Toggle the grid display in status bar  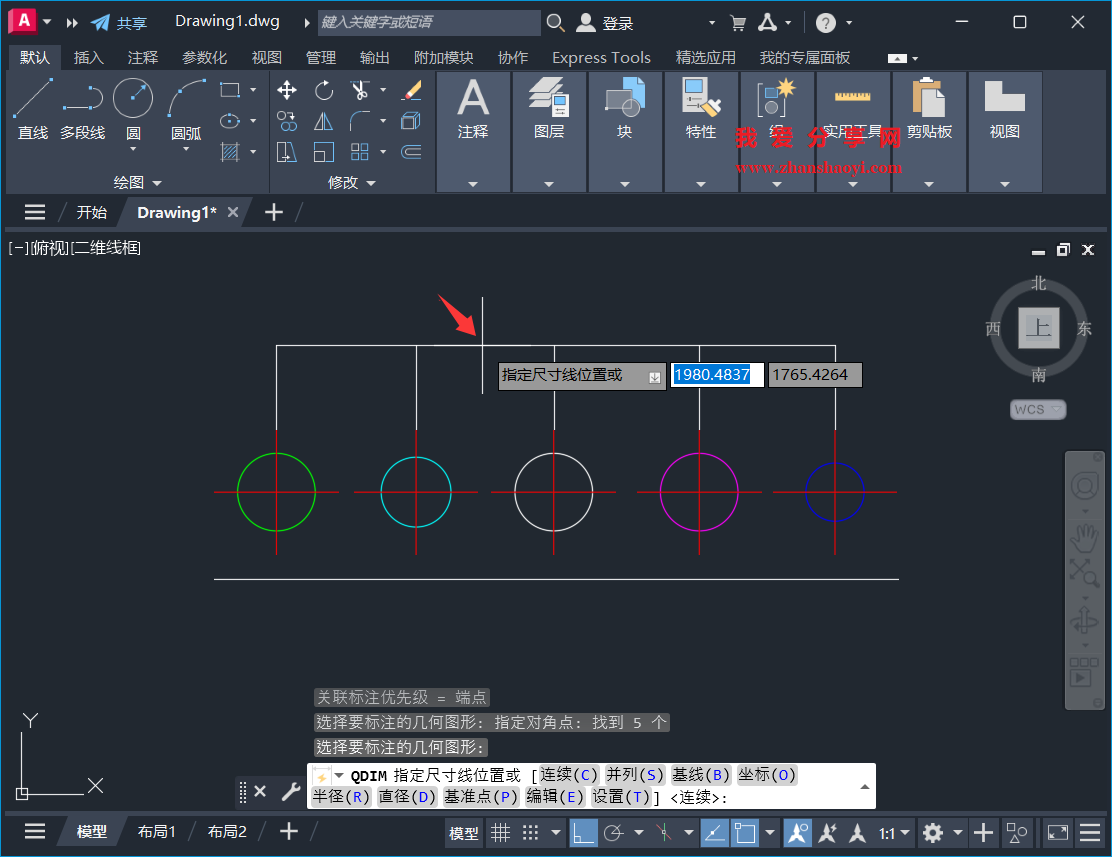tap(498, 832)
